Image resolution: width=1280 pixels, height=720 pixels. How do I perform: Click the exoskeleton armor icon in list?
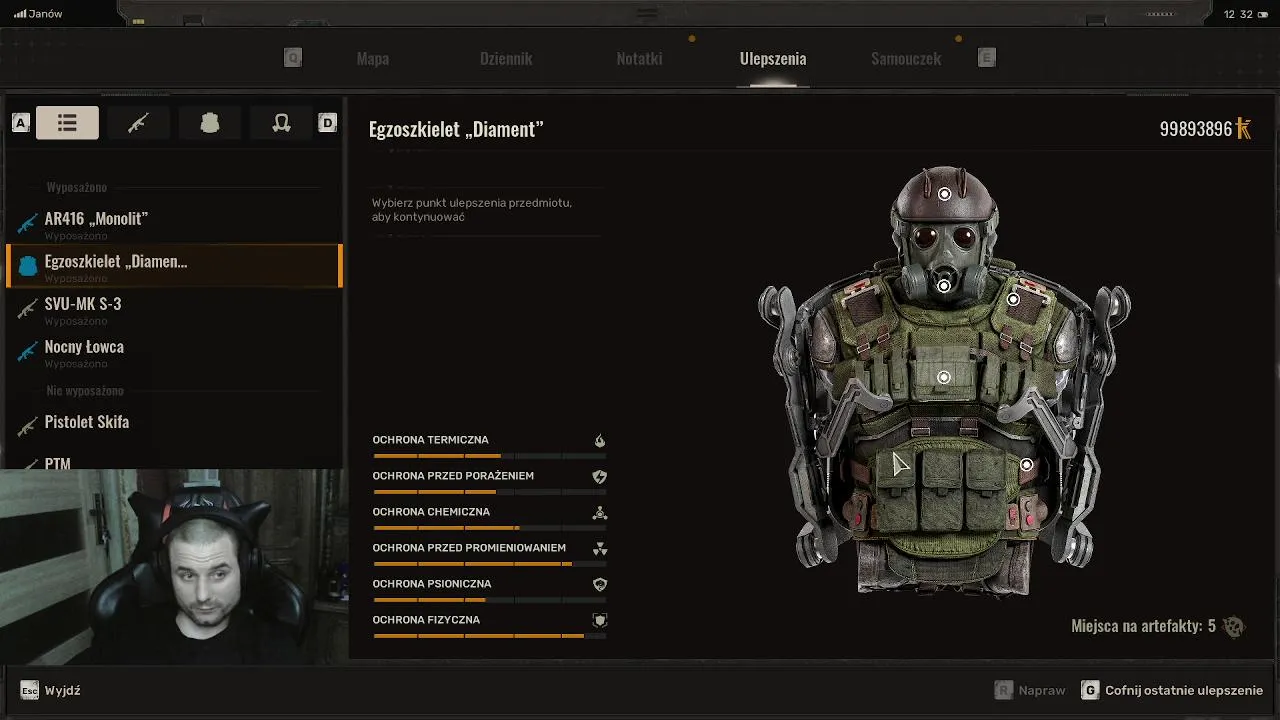pos(28,265)
